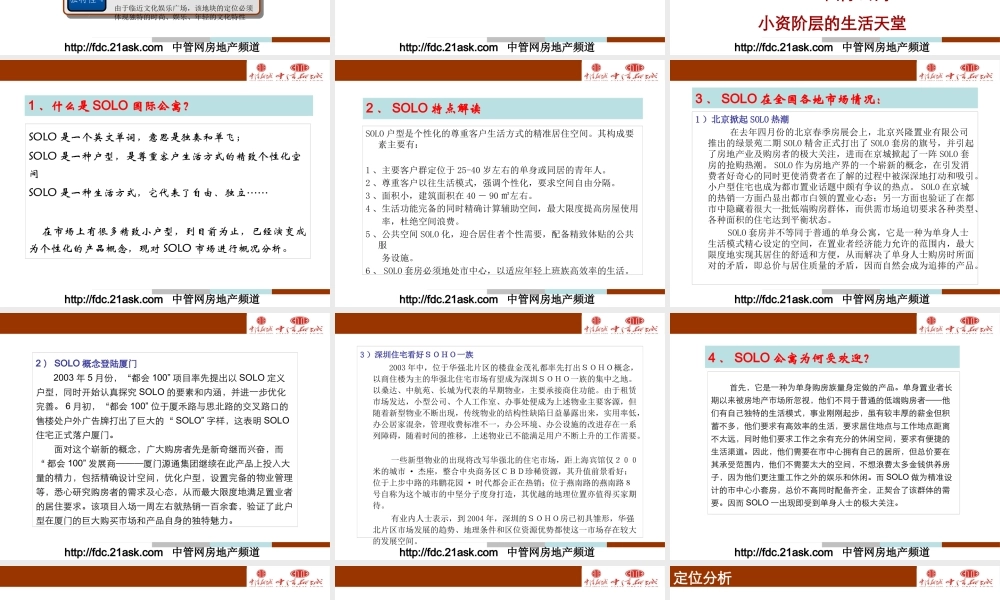The image size is (1000, 600).
Task: Click the heading 2、SOLO特点解读
Action: [423, 108]
